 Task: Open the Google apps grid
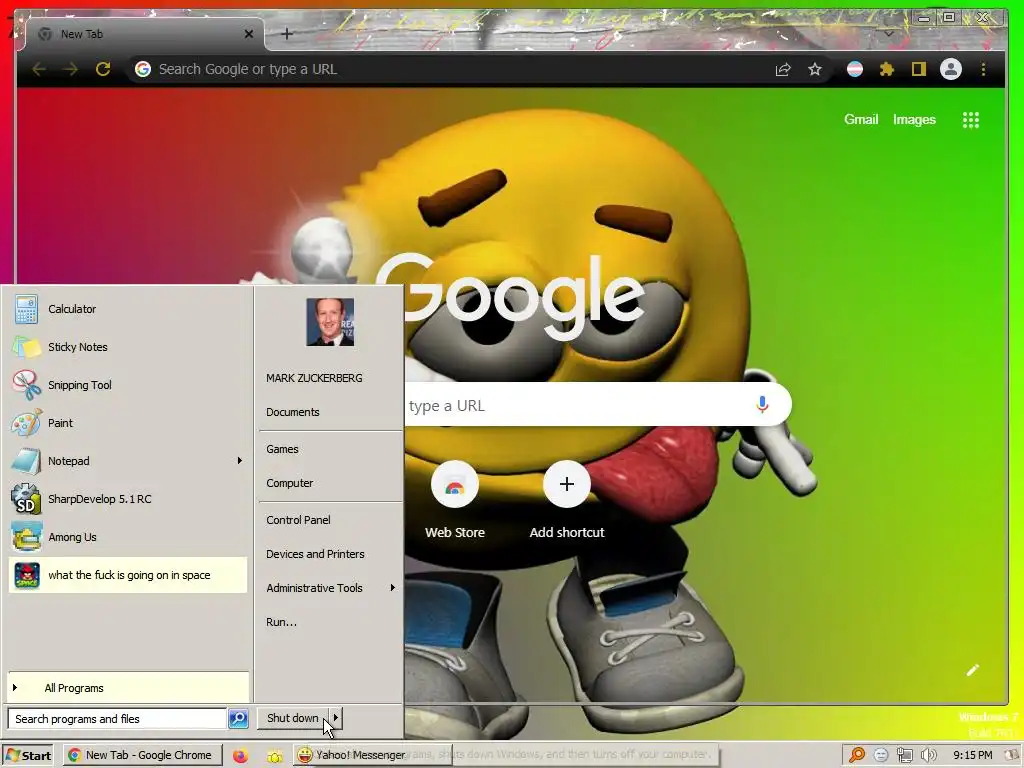(971, 120)
